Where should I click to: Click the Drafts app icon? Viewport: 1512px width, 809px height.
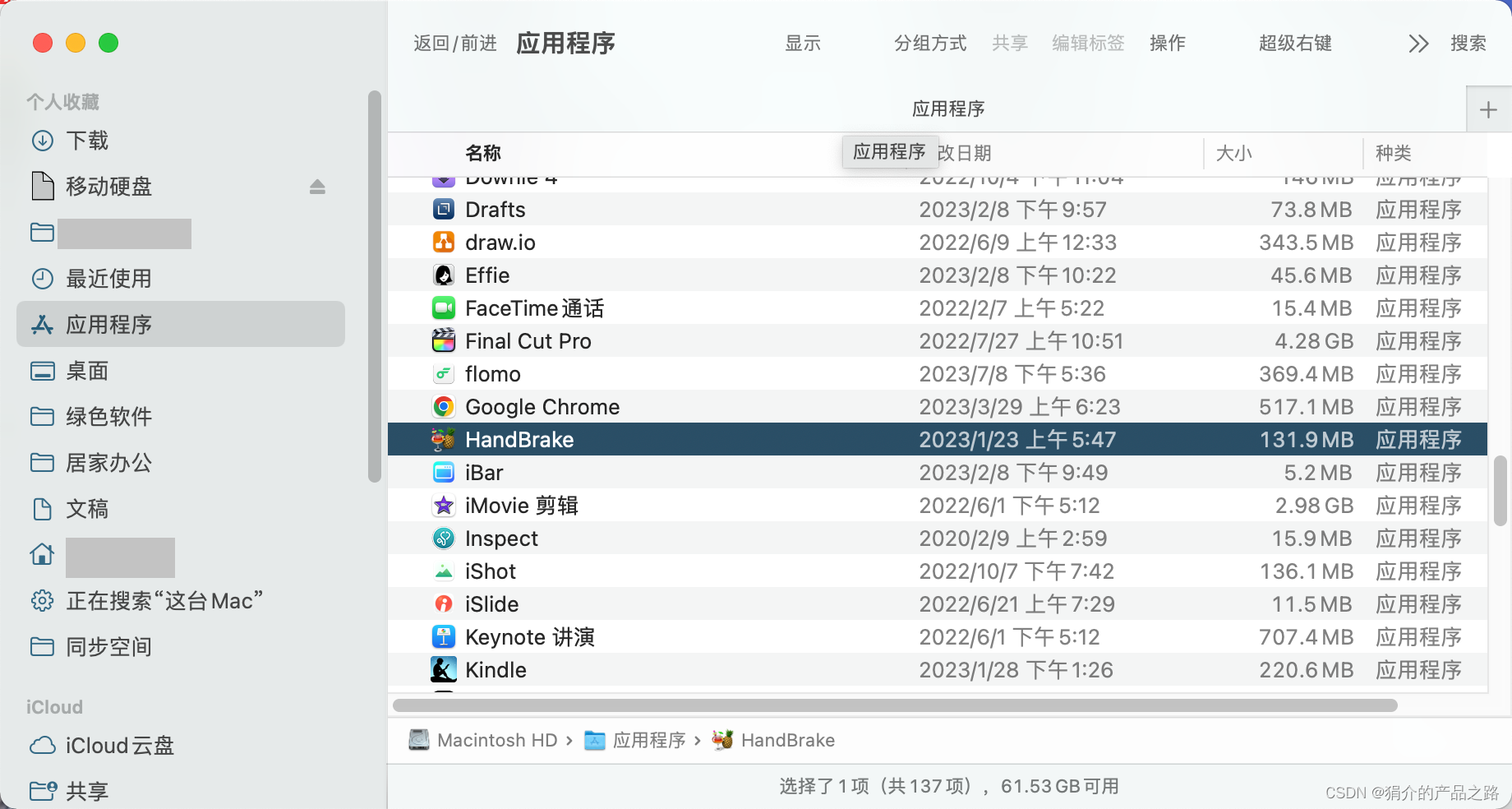coord(444,210)
